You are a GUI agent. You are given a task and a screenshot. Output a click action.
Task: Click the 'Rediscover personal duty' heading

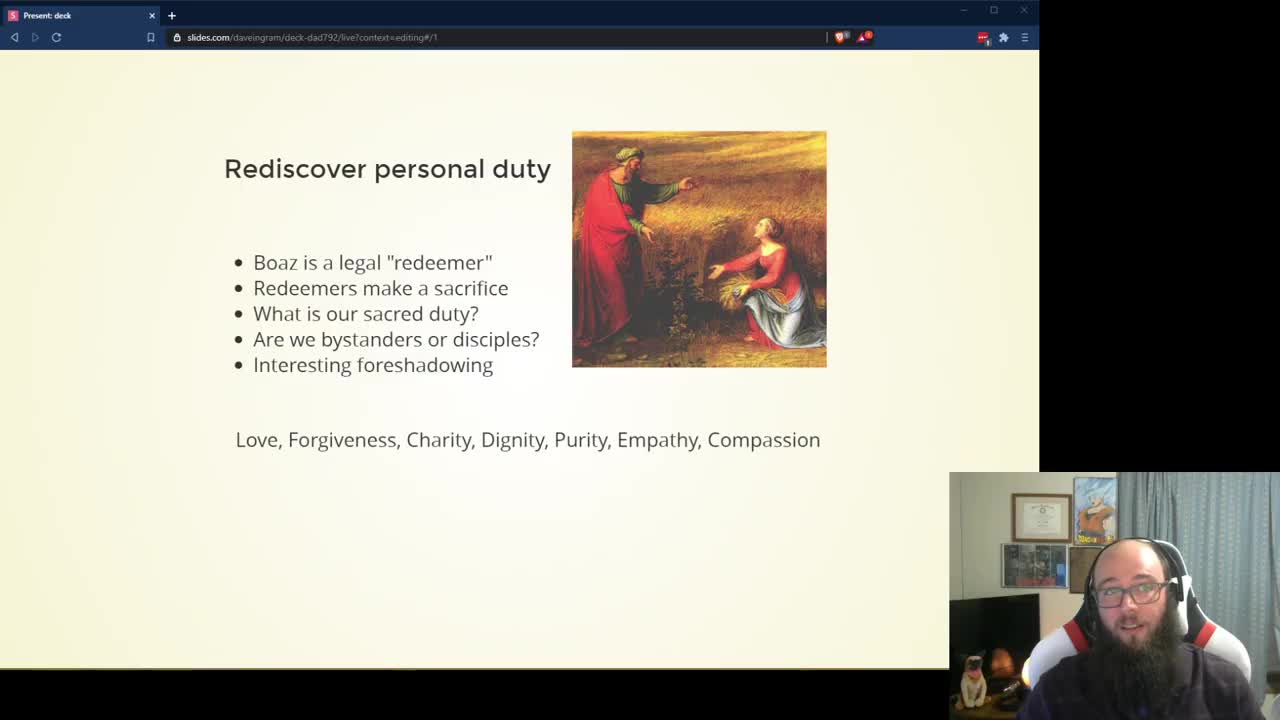[388, 168]
